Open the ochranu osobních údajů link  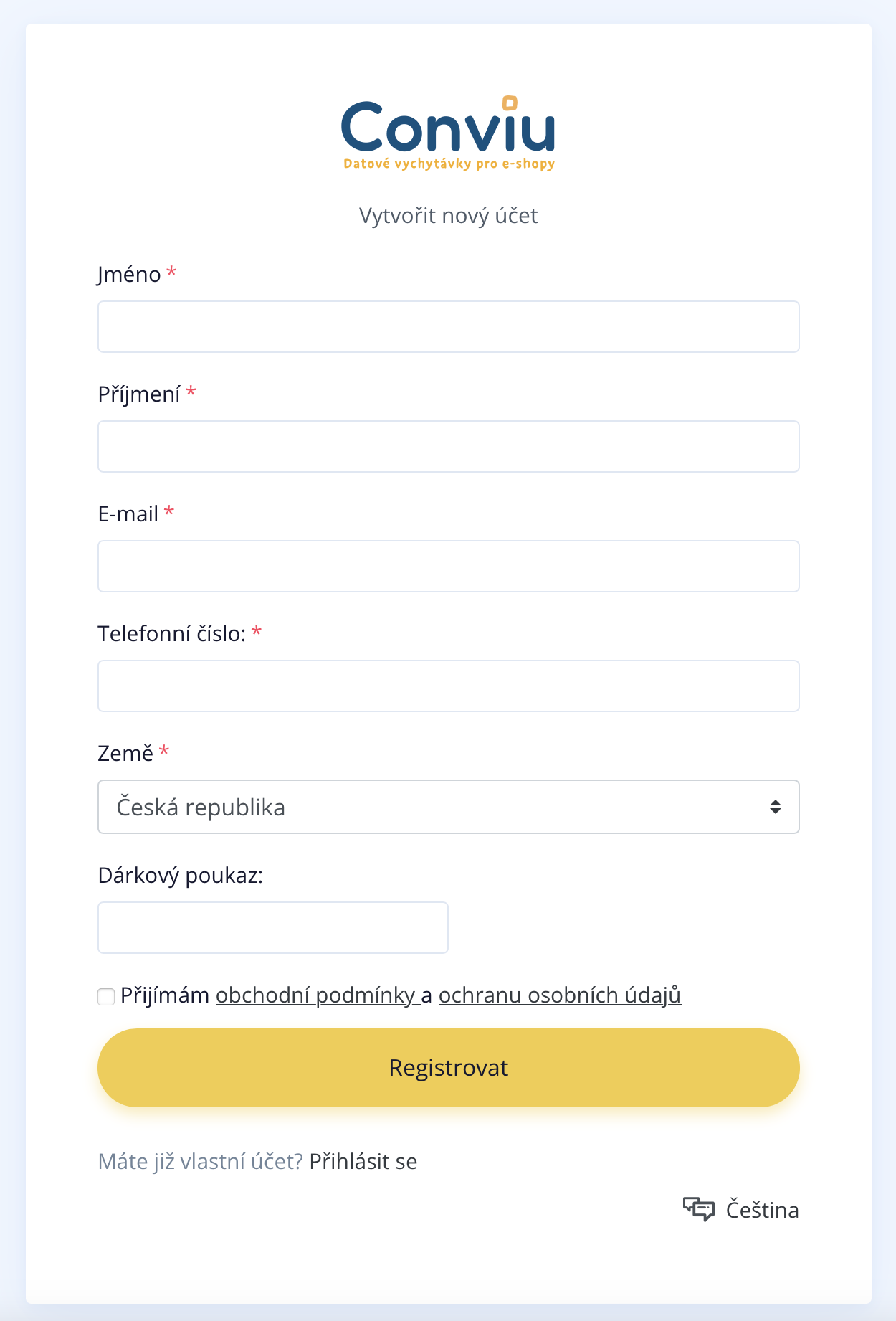pyautogui.click(x=559, y=995)
